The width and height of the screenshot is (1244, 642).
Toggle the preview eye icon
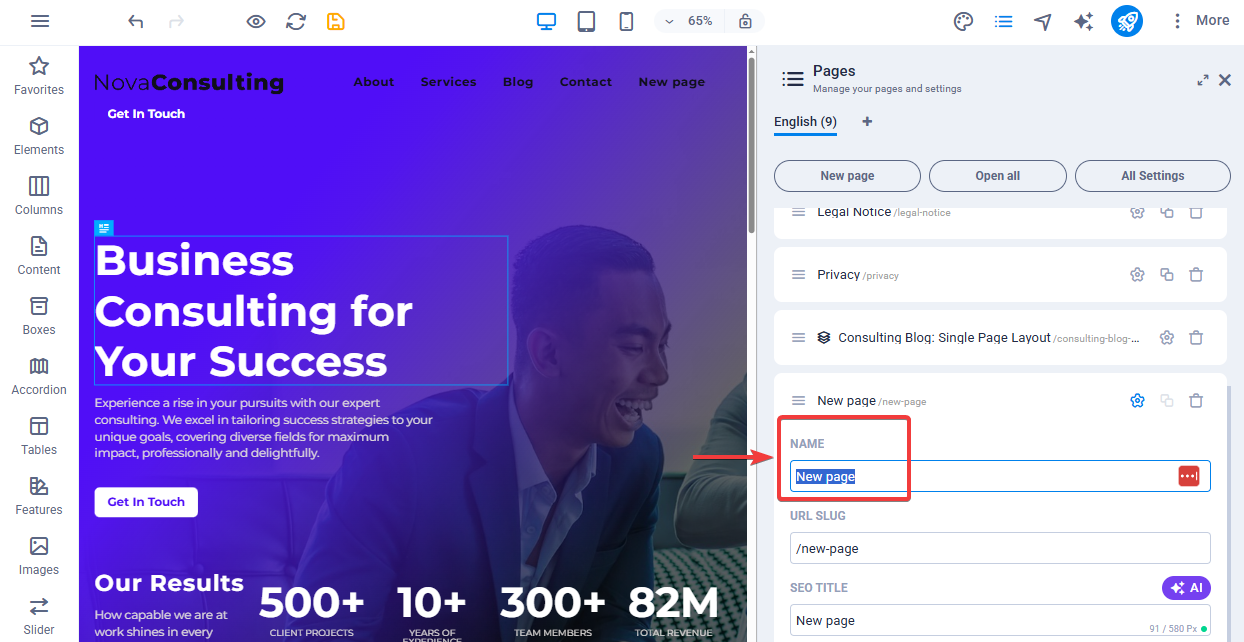(255, 20)
